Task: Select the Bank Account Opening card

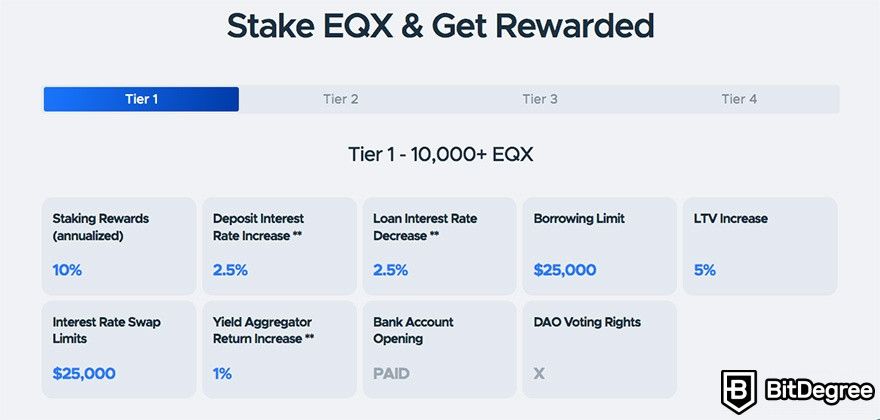Action: click(x=439, y=349)
